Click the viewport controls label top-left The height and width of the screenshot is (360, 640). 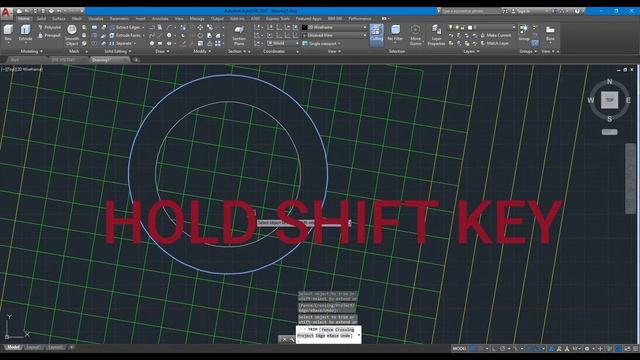tap(22, 69)
